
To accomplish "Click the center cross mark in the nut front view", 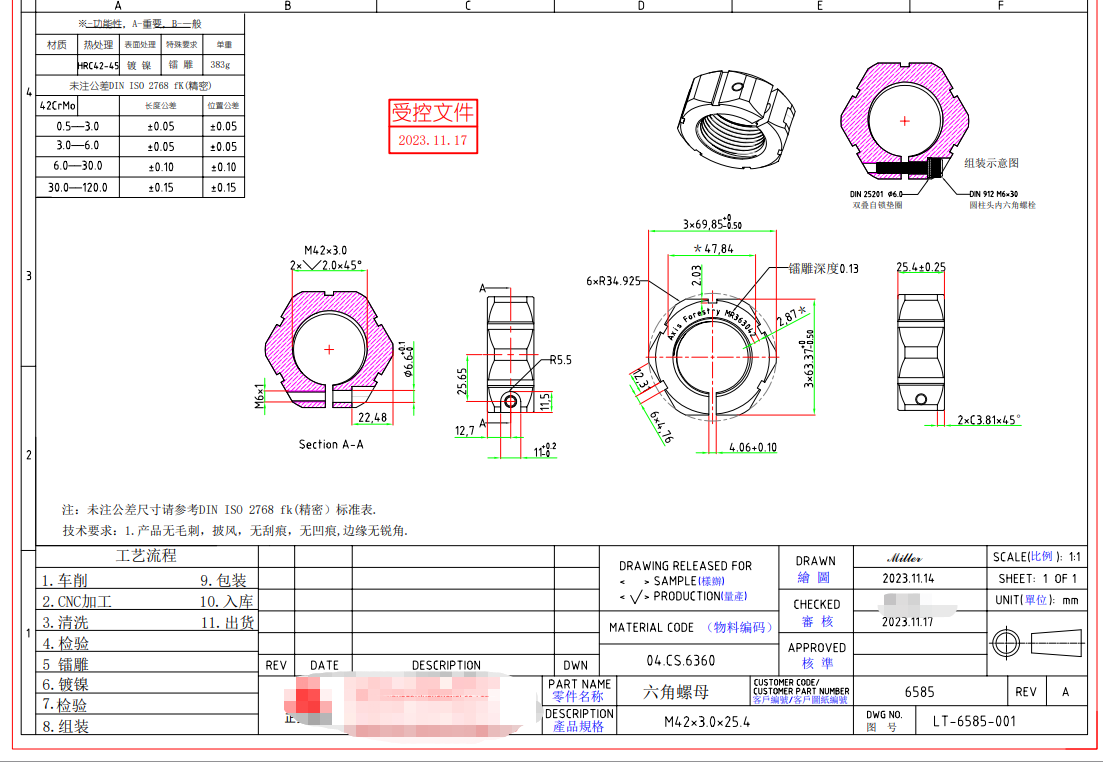I will [x=330, y=349].
